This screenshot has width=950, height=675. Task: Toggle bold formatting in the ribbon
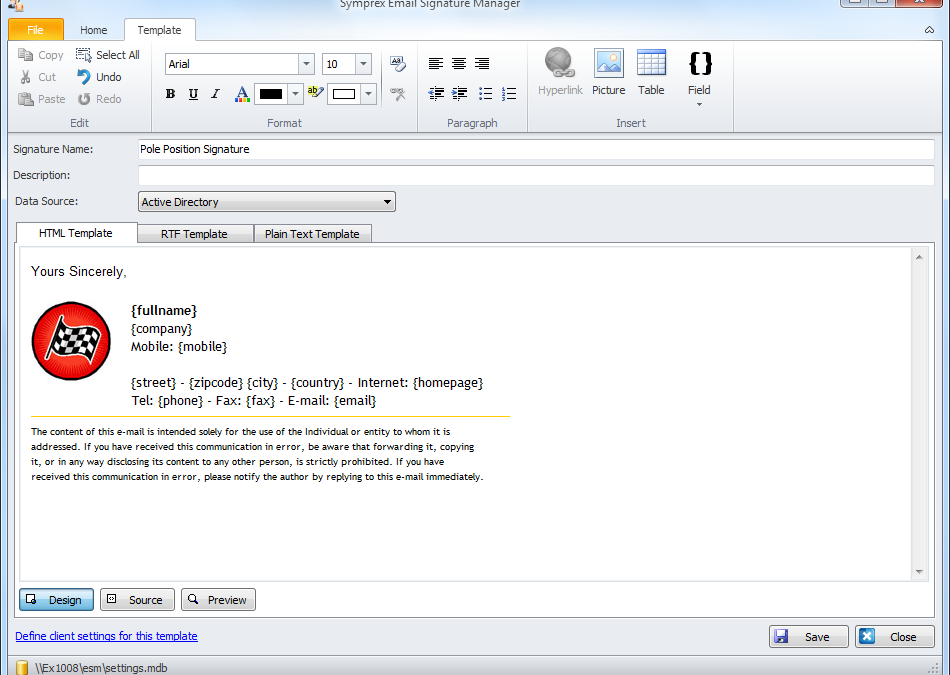pyautogui.click(x=171, y=93)
